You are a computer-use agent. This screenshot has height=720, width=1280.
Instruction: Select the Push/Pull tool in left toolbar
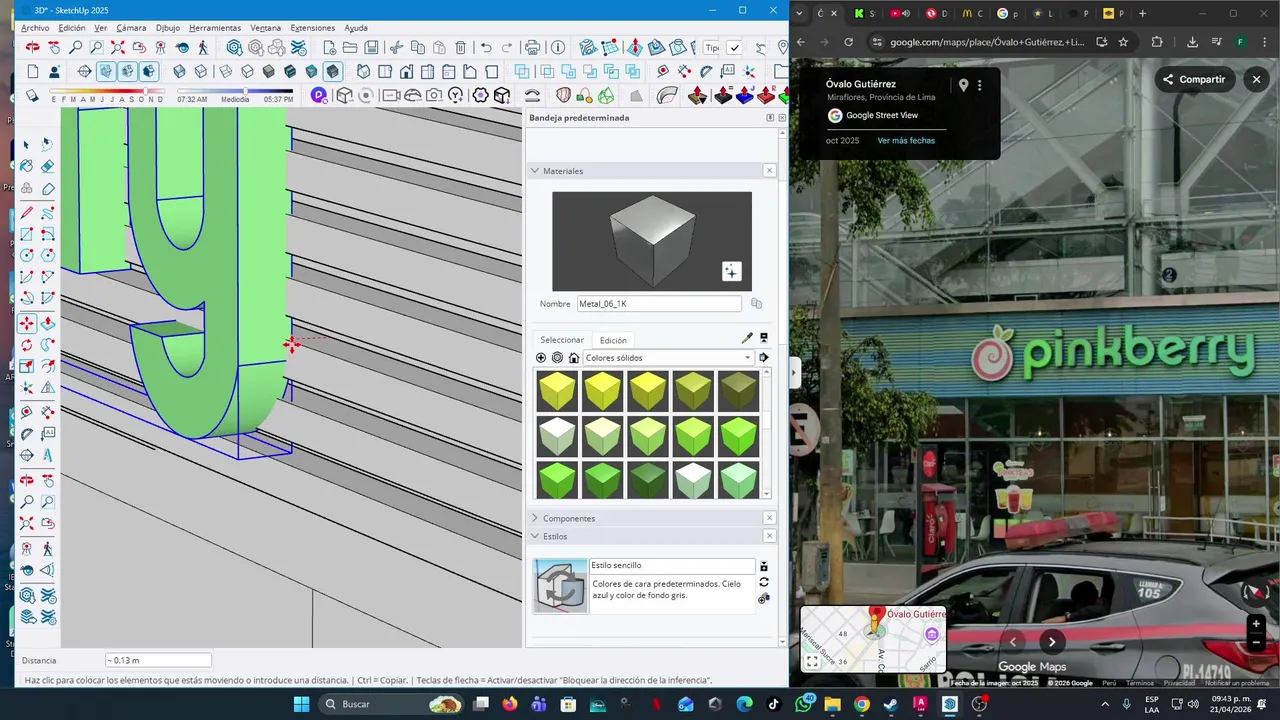[x=47, y=323]
